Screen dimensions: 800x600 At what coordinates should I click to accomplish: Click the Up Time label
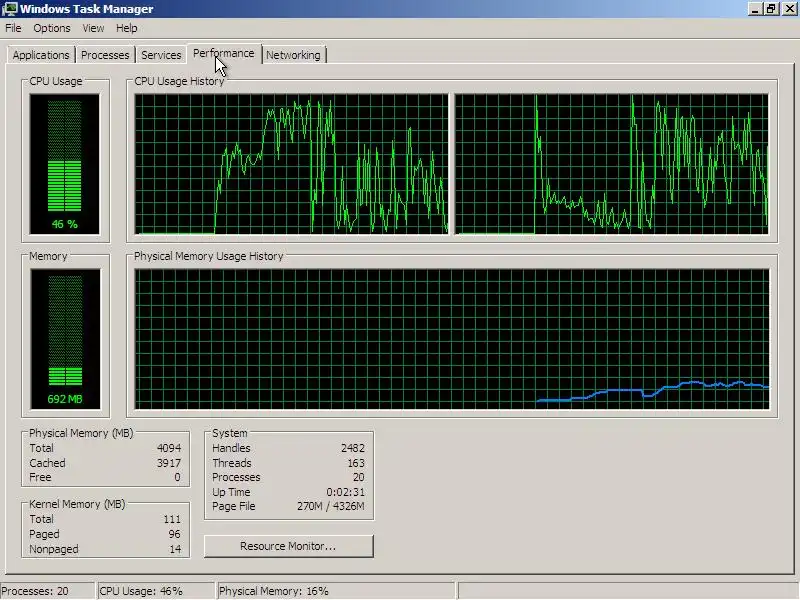tap(231, 492)
